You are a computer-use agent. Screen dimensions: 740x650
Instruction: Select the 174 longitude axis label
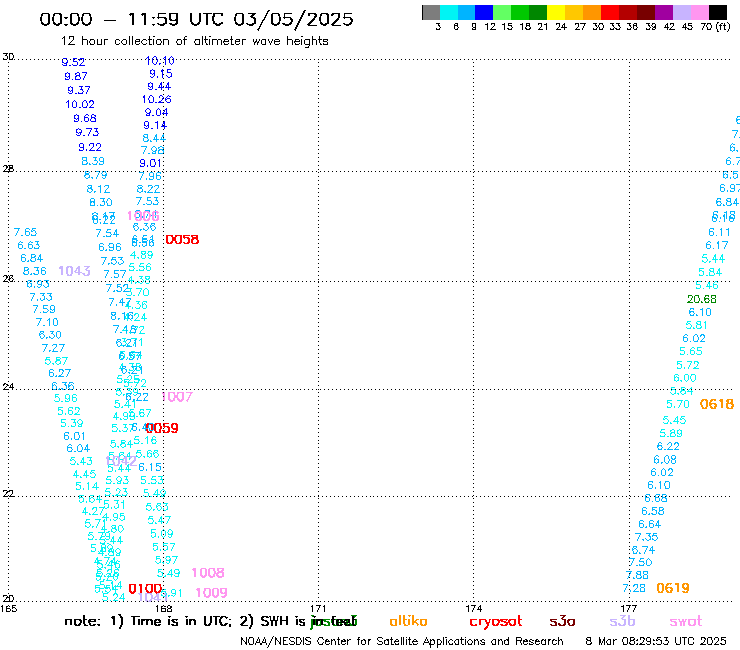(473, 608)
